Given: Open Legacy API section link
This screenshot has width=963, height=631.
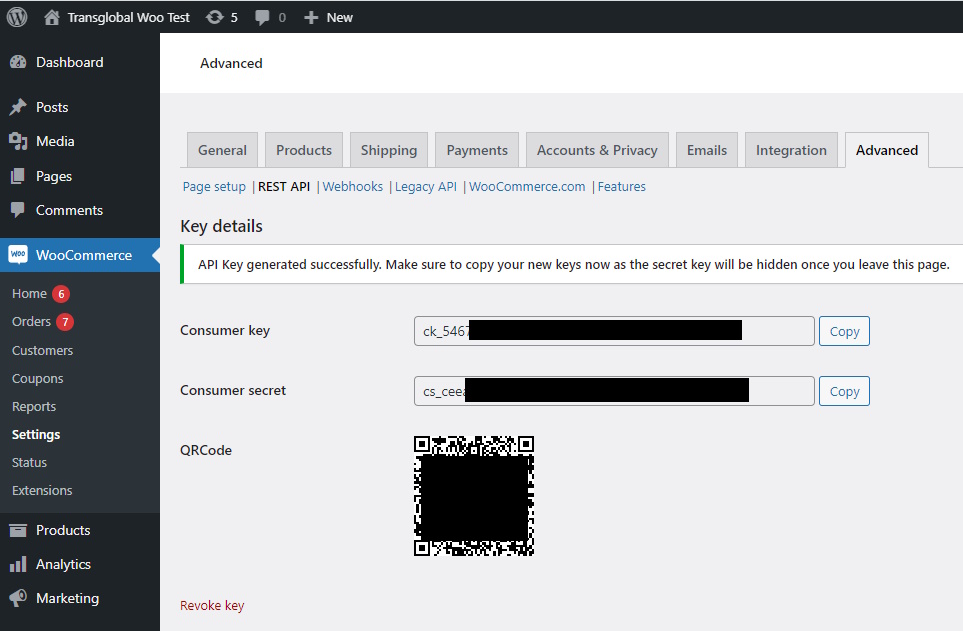Looking at the screenshot, I should [x=426, y=187].
